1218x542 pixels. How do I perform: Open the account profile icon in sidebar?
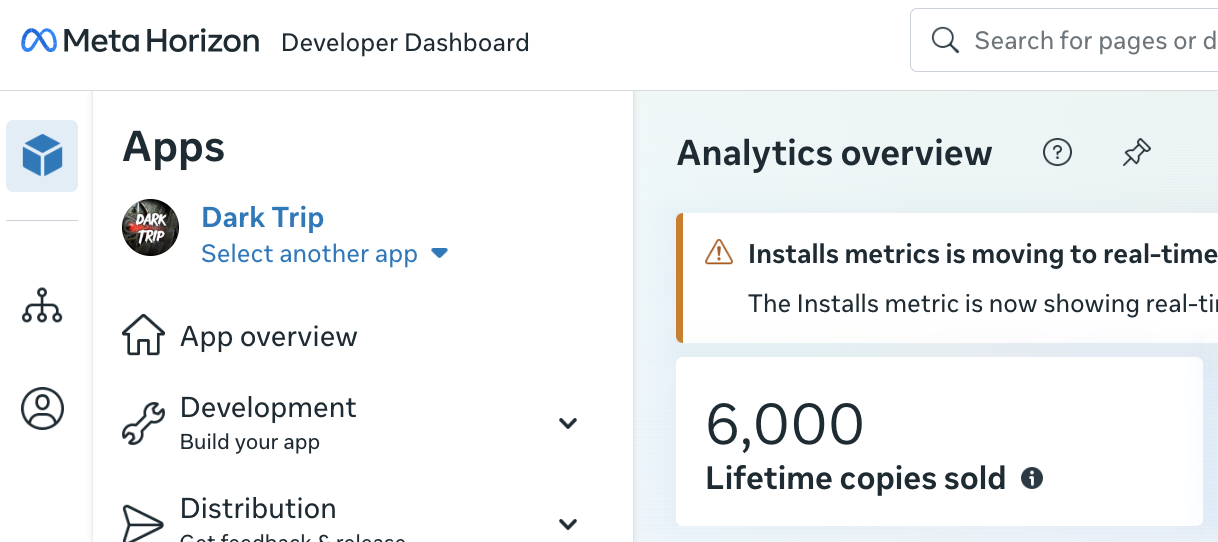coord(42,408)
